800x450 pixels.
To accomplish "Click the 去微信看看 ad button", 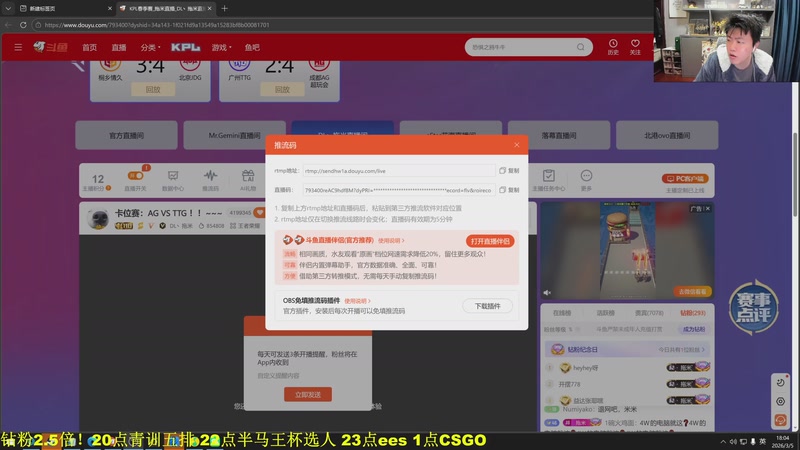I will click(x=692, y=292).
